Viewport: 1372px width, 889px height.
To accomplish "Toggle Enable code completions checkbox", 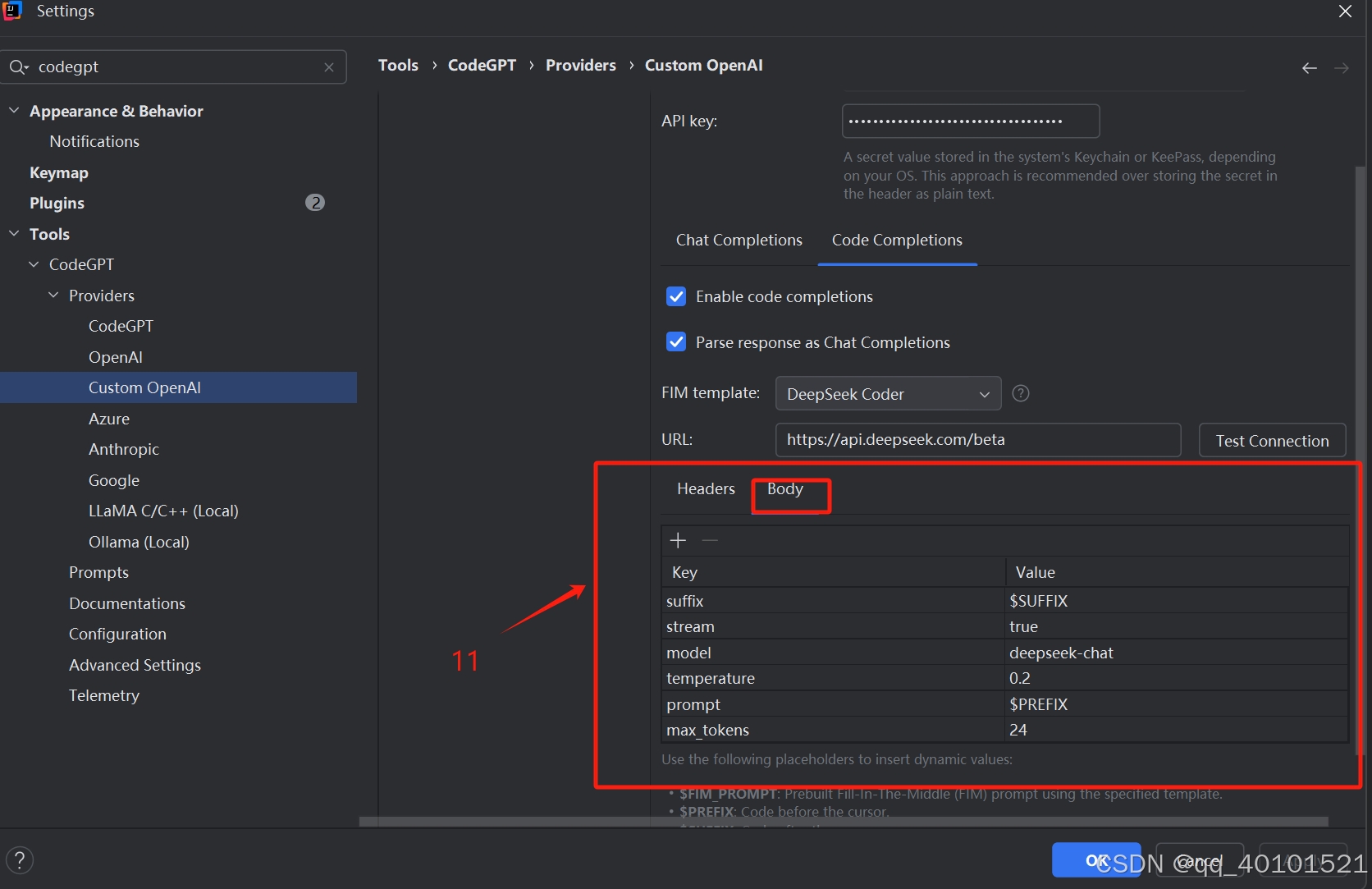I will tap(676, 296).
